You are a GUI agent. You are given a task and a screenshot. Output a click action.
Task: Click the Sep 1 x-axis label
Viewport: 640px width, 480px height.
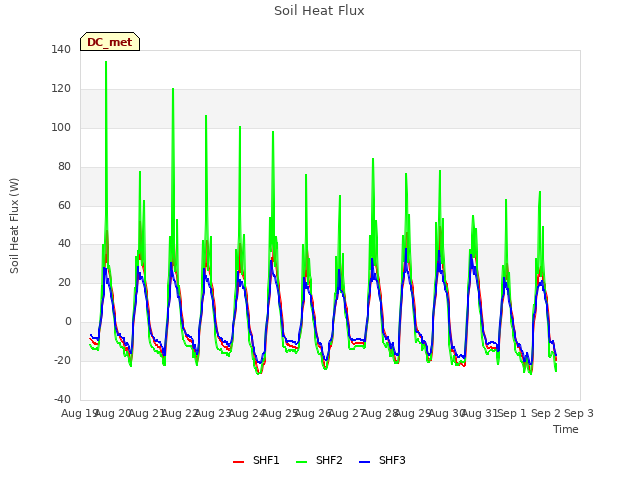(513, 413)
